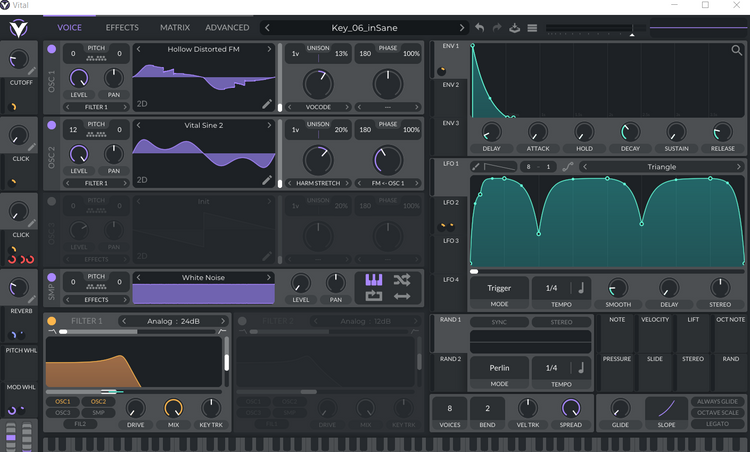The height and width of the screenshot is (452, 750).
Task: Open the glide Slope curve control
Action: (666, 408)
